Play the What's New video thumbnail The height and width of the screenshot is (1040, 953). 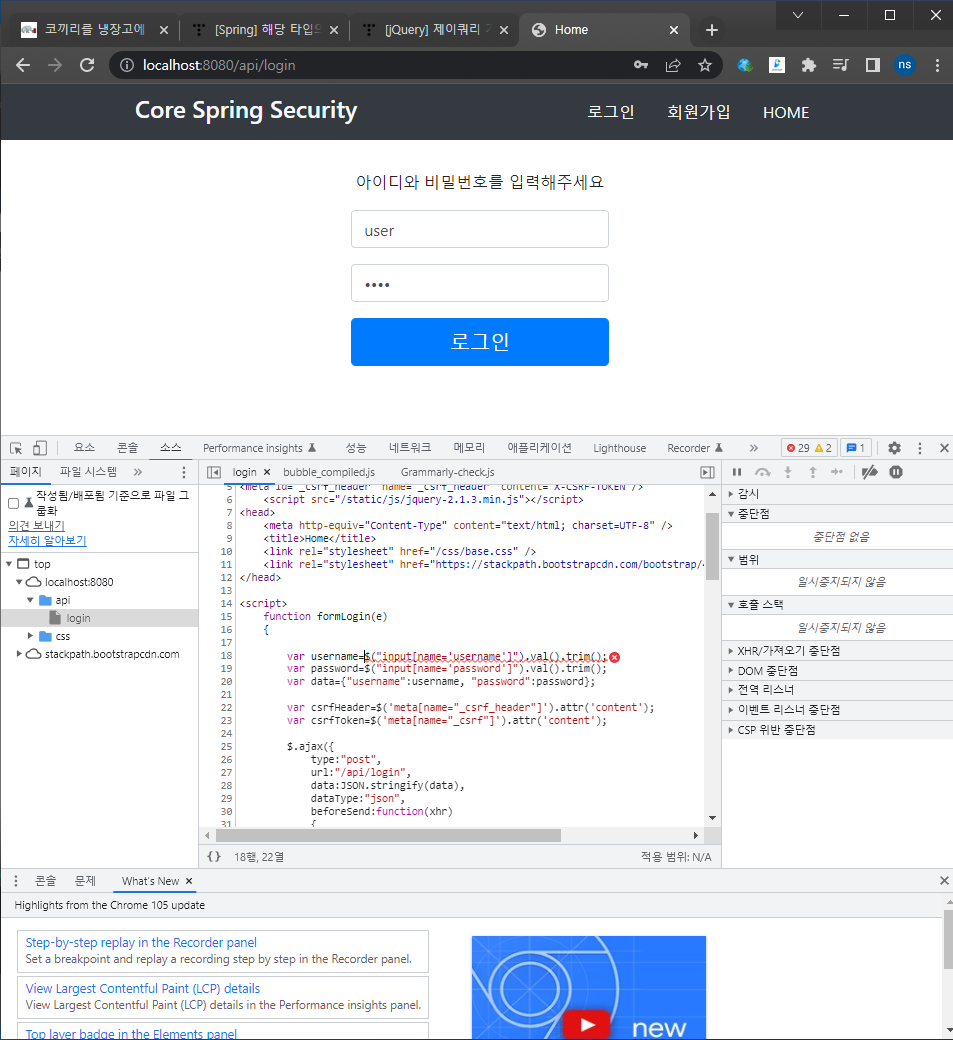pyautogui.click(x=588, y=1025)
